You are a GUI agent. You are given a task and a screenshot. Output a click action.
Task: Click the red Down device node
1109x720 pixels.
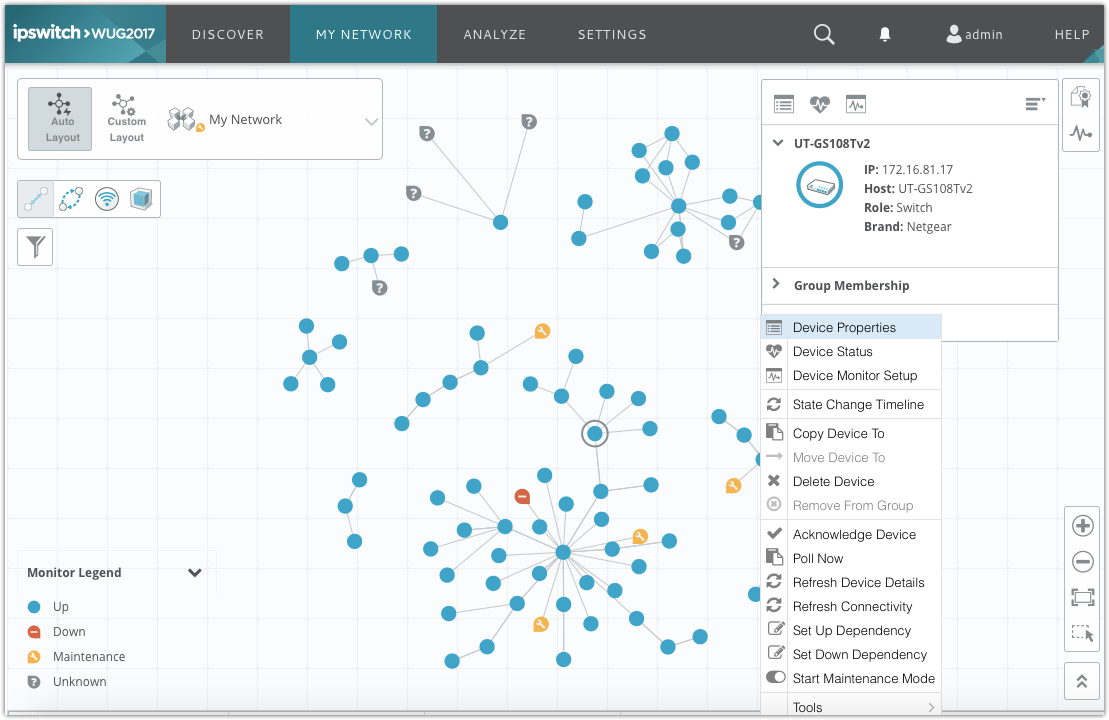coord(522,496)
